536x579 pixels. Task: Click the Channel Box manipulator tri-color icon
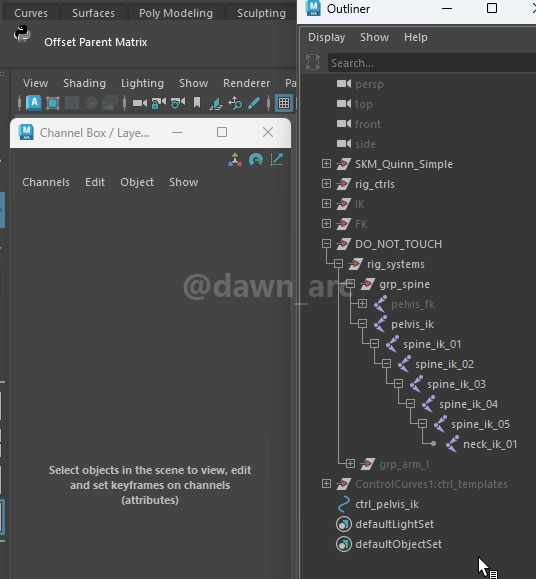[235, 160]
